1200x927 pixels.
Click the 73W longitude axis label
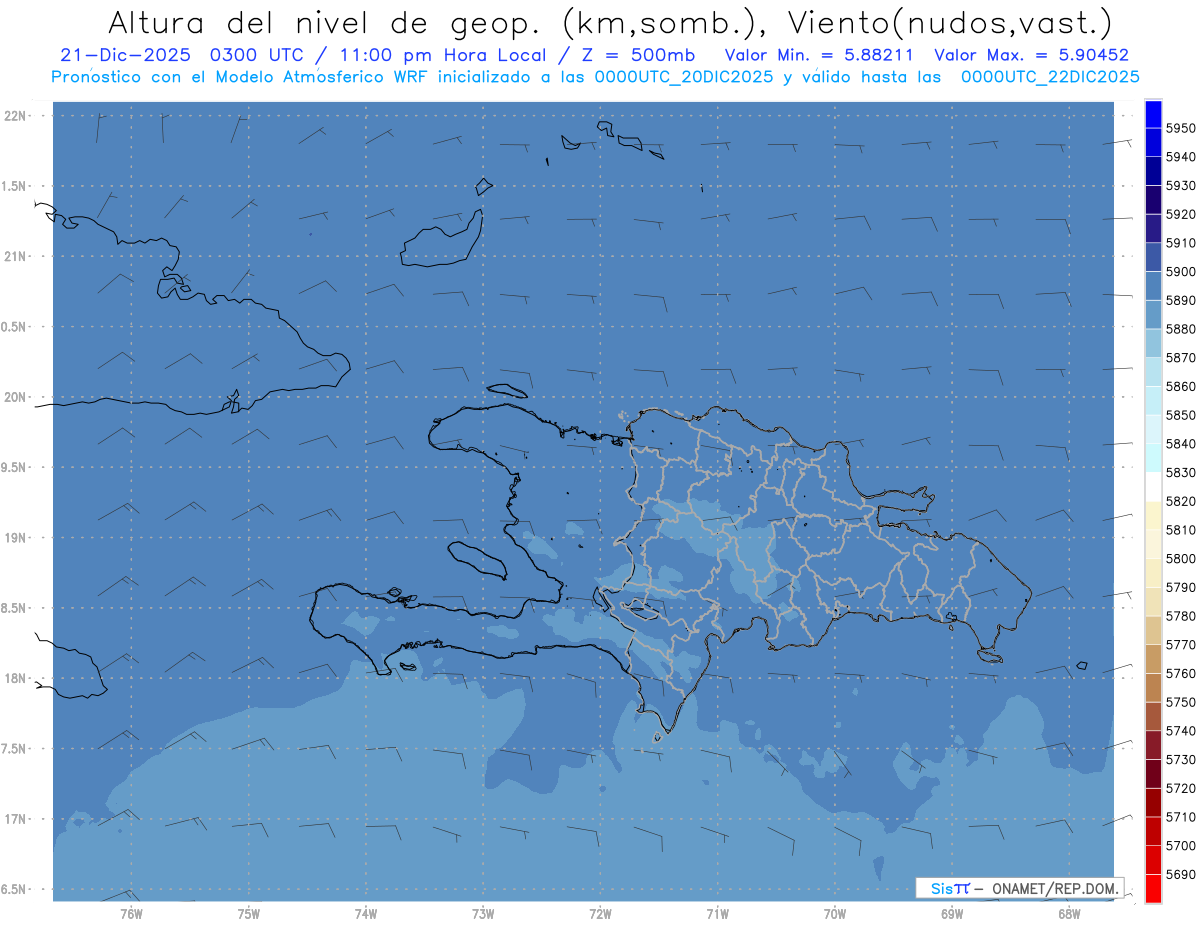483,914
